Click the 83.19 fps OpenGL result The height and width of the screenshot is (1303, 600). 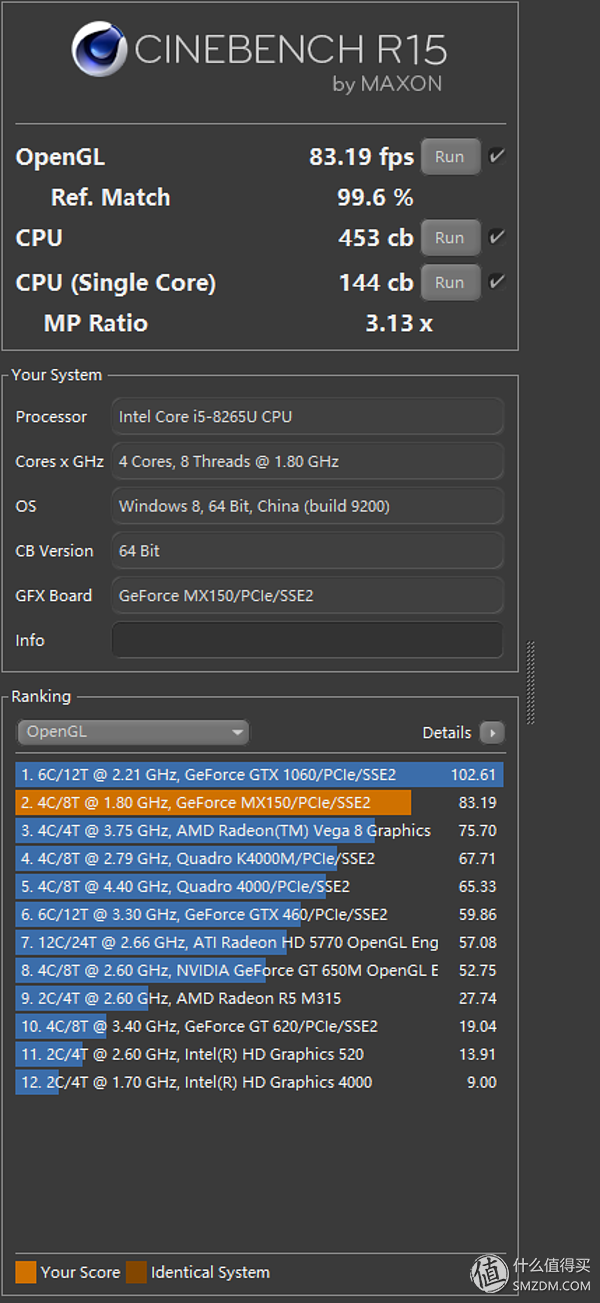[361, 157]
